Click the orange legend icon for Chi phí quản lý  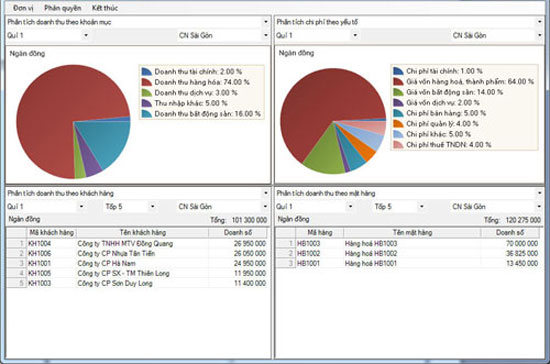[x=398, y=123]
